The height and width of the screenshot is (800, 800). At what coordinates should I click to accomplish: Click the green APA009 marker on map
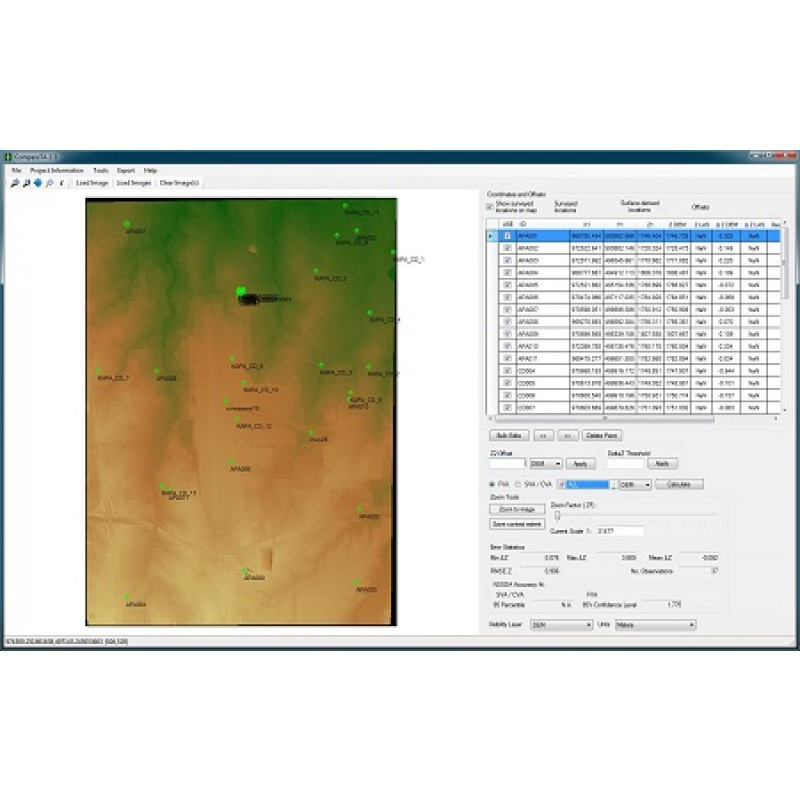click(244, 571)
